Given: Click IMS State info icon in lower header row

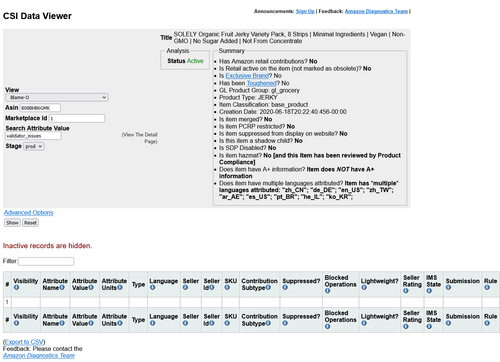Looking at the screenshot, I should coord(429,327).
